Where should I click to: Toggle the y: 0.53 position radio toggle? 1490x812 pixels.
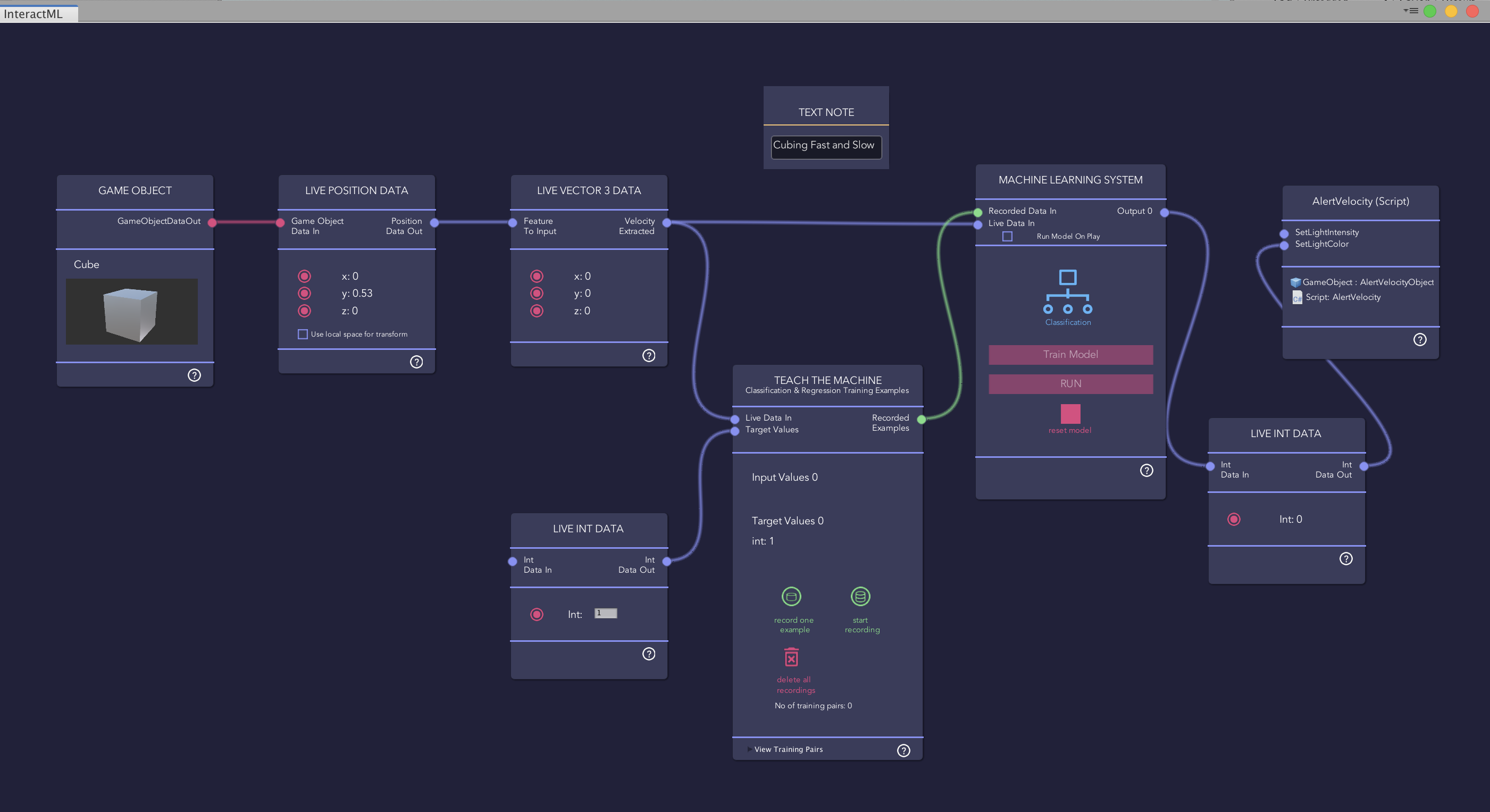304,293
